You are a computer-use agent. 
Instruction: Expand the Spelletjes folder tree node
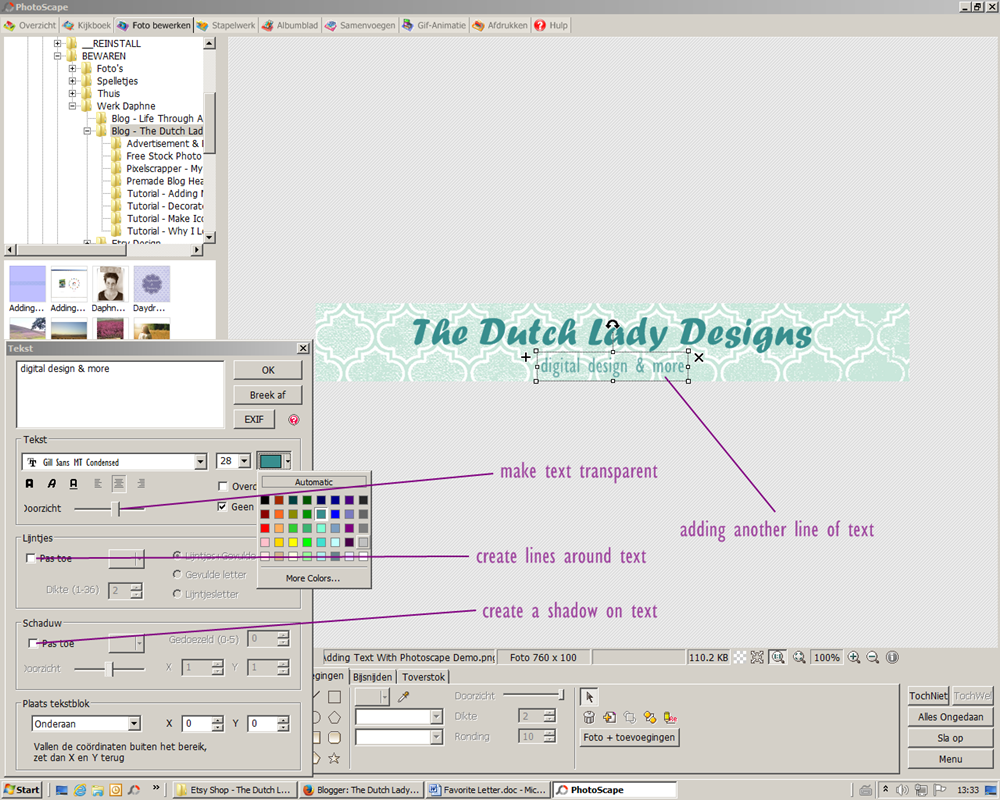[72, 81]
